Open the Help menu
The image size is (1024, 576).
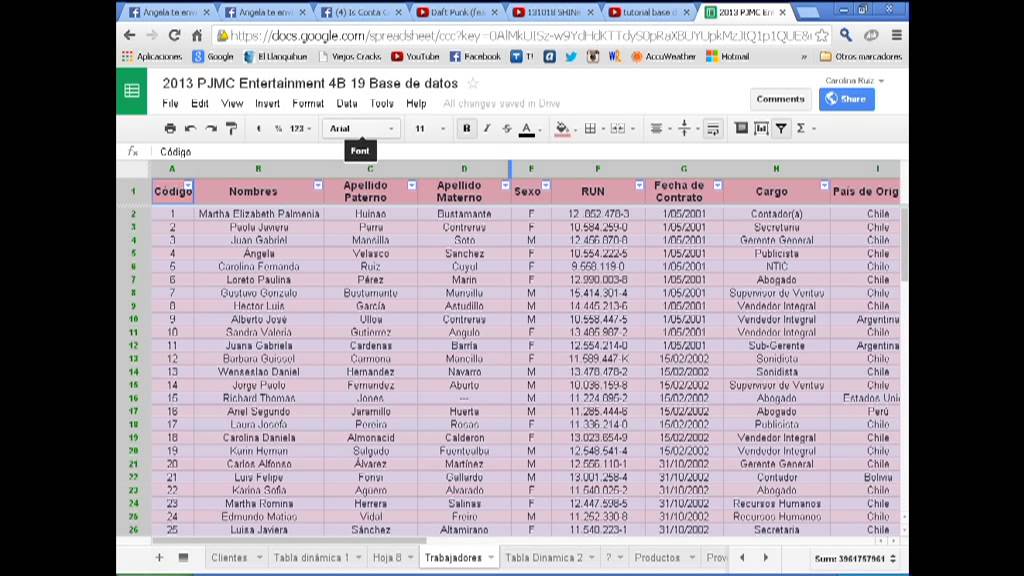pyautogui.click(x=416, y=103)
